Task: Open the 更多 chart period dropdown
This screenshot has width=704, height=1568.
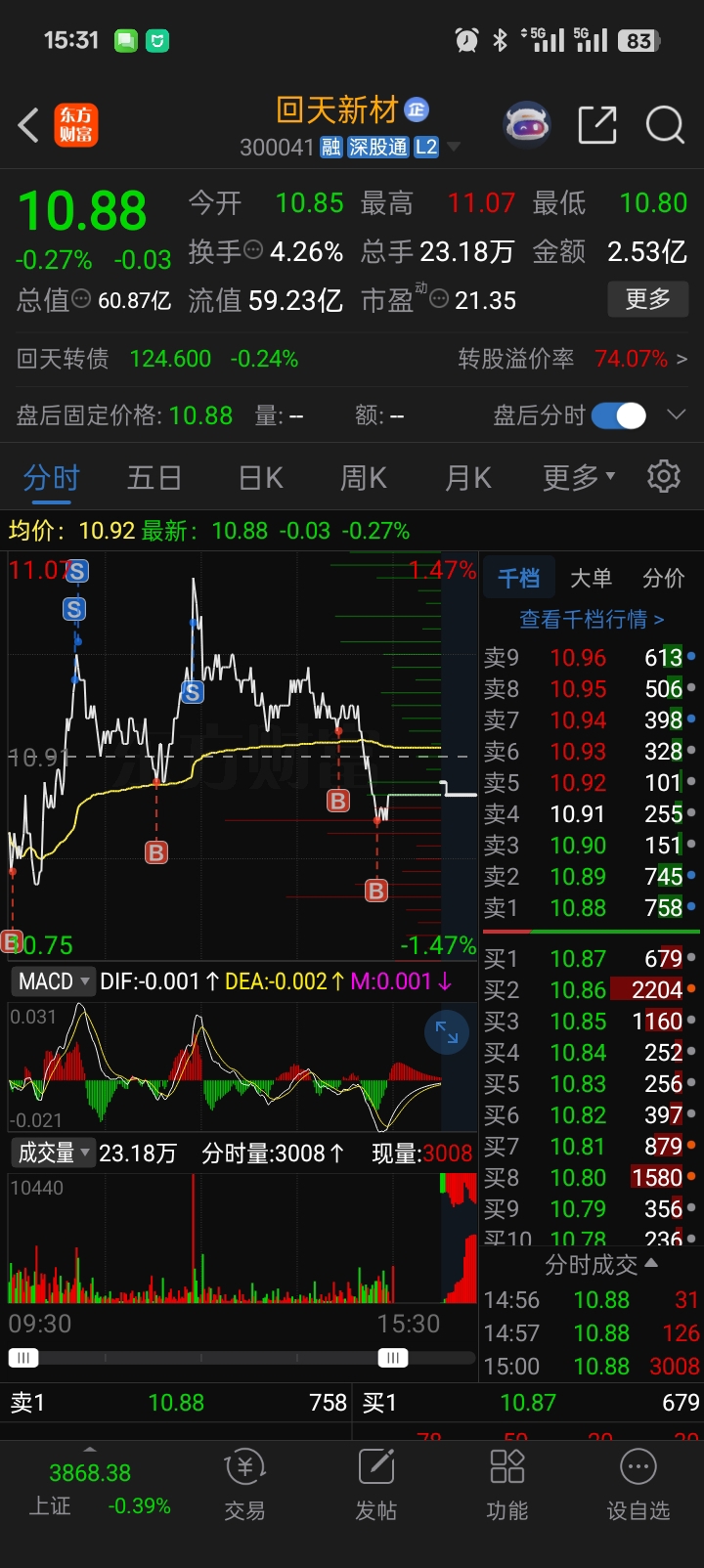Action: (579, 477)
